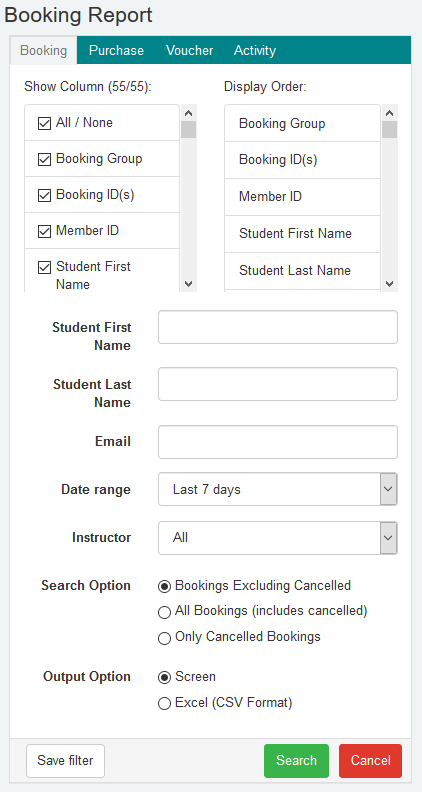
Task: Switch to the Purchase tab
Action: (x=116, y=51)
